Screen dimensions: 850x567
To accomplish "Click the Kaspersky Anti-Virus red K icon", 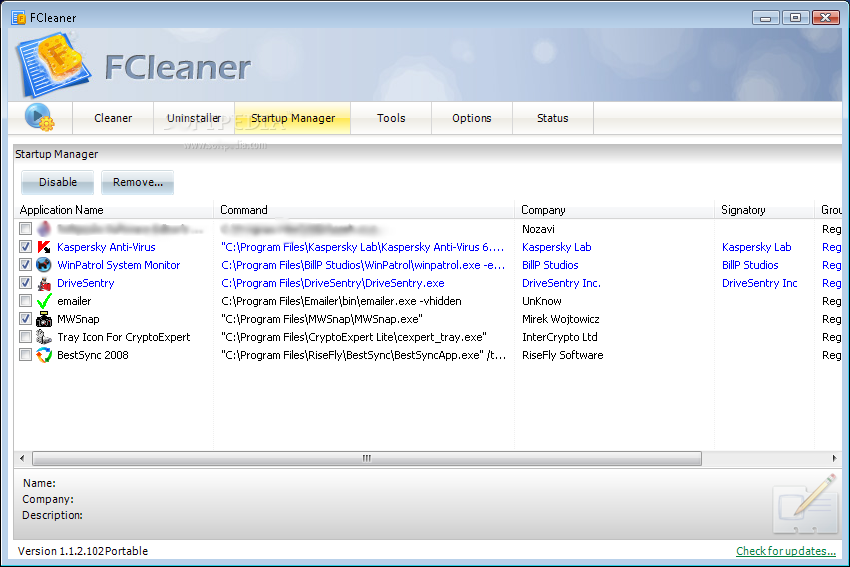I will [x=44, y=247].
